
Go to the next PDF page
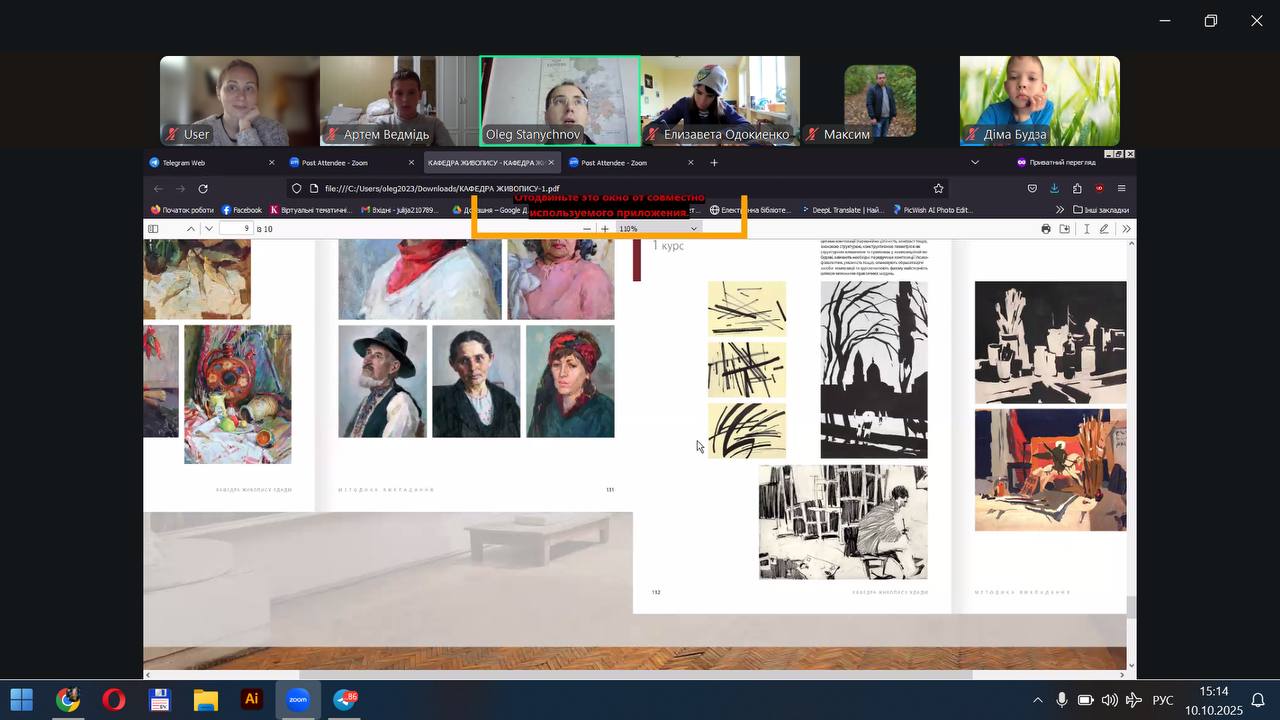click(208, 229)
